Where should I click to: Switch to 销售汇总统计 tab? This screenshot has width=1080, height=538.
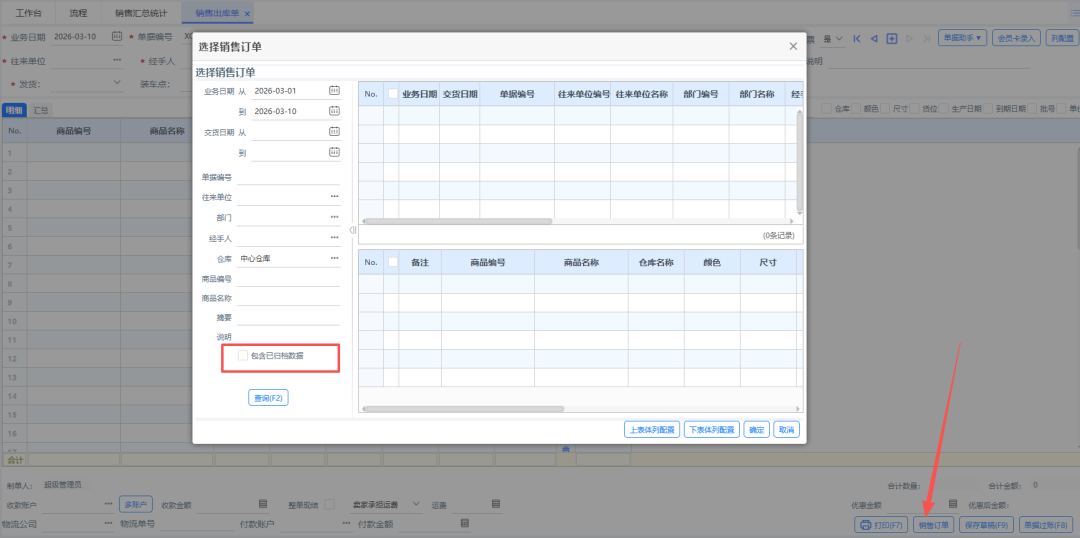point(141,13)
